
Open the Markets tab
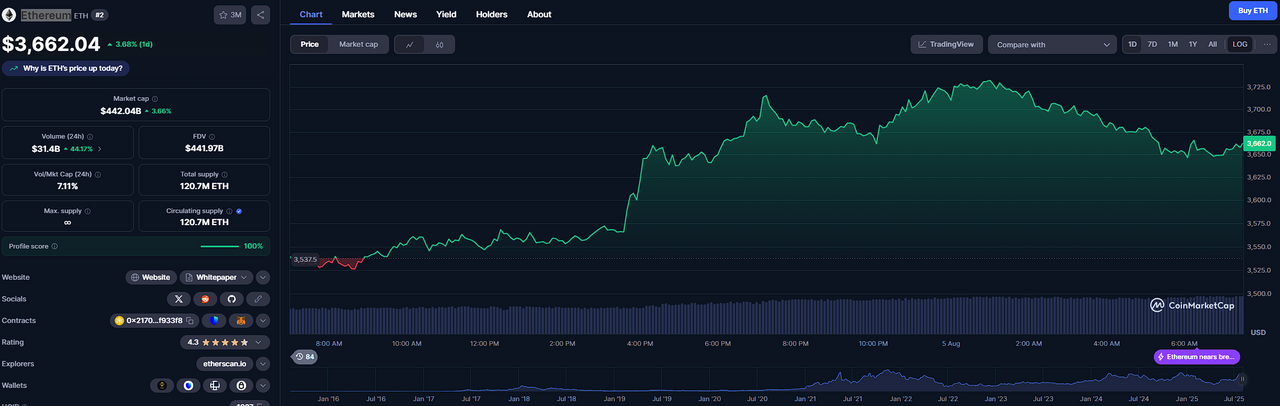(358, 14)
